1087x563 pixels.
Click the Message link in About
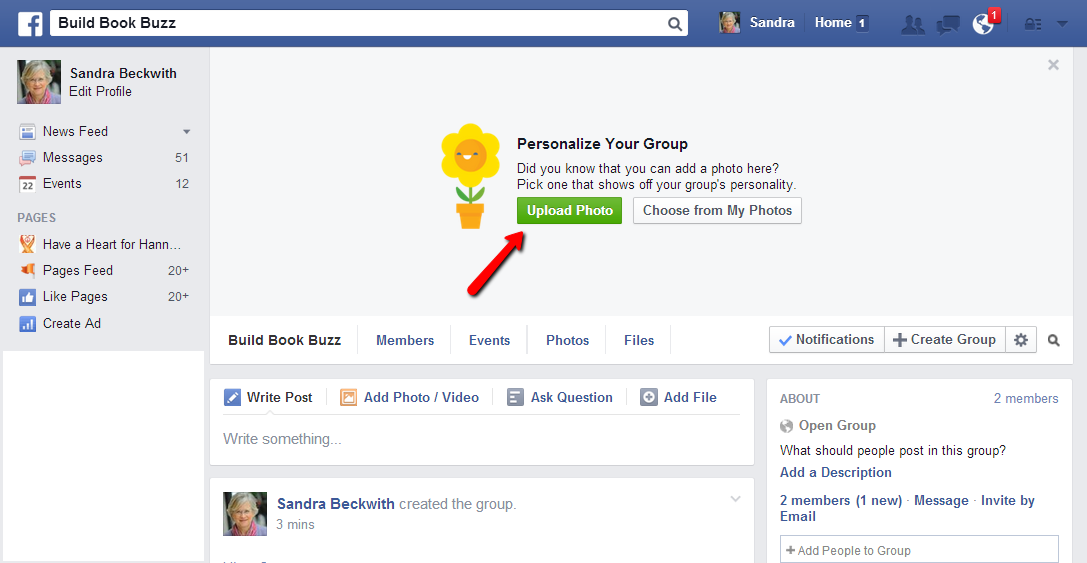click(941, 501)
